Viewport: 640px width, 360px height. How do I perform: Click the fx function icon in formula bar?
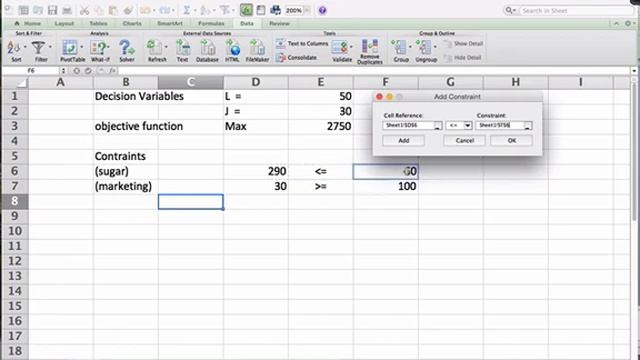(113, 71)
